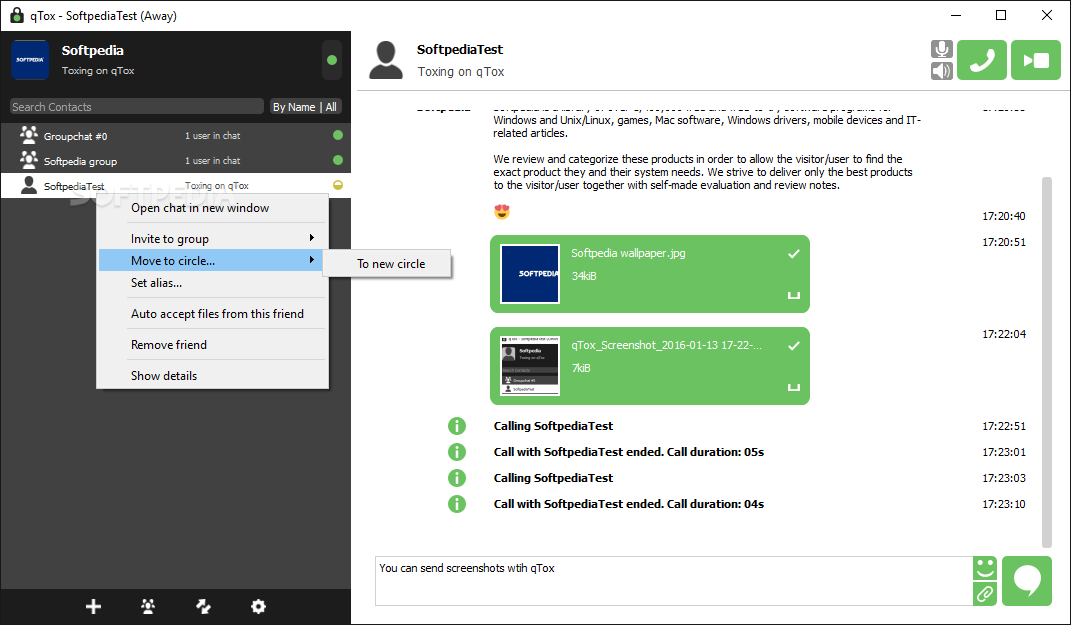The height and width of the screenshot is (625, 1071).
Task: Select To new circle in the submenu
Action: pos(387,264)
